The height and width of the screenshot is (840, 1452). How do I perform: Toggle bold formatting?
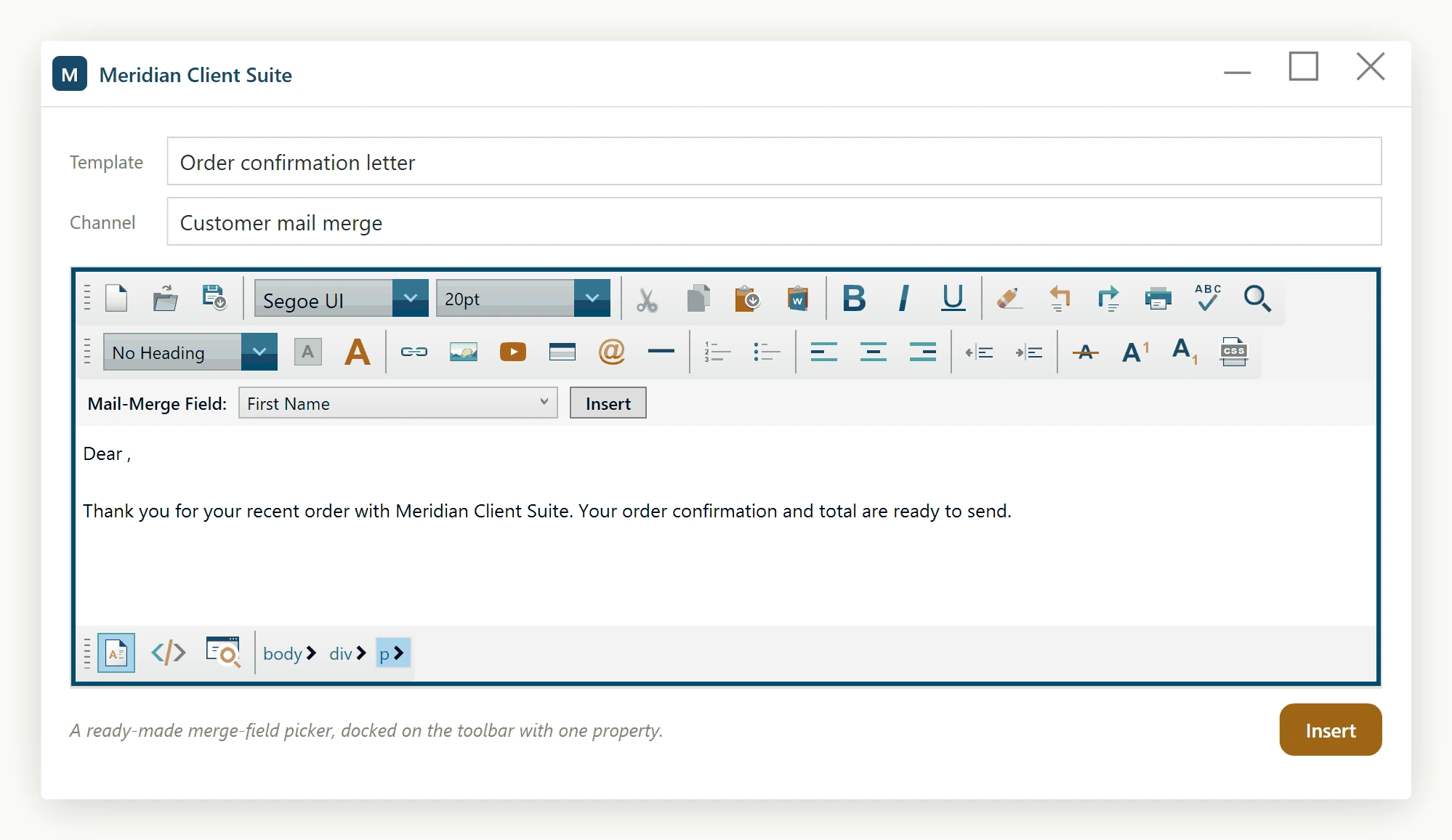(x=854, y=299)
